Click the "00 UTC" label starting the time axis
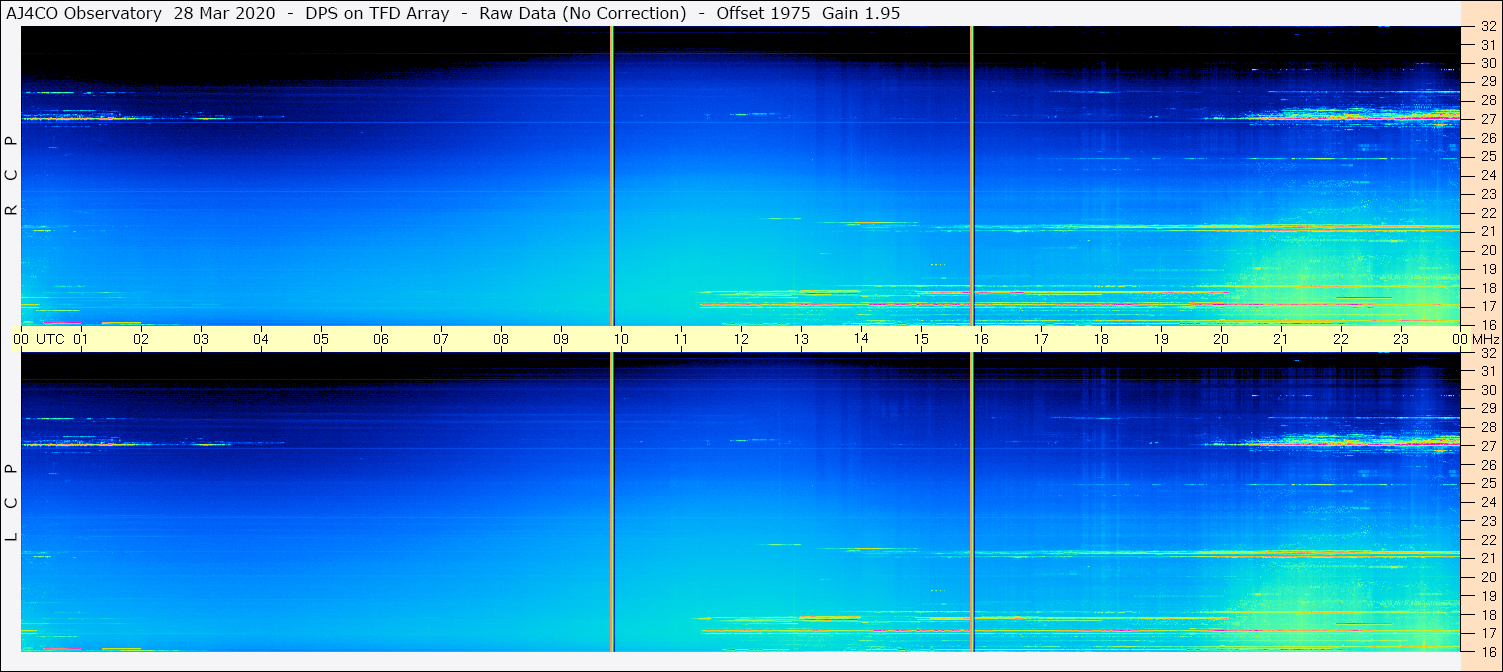 coord(39,339)
